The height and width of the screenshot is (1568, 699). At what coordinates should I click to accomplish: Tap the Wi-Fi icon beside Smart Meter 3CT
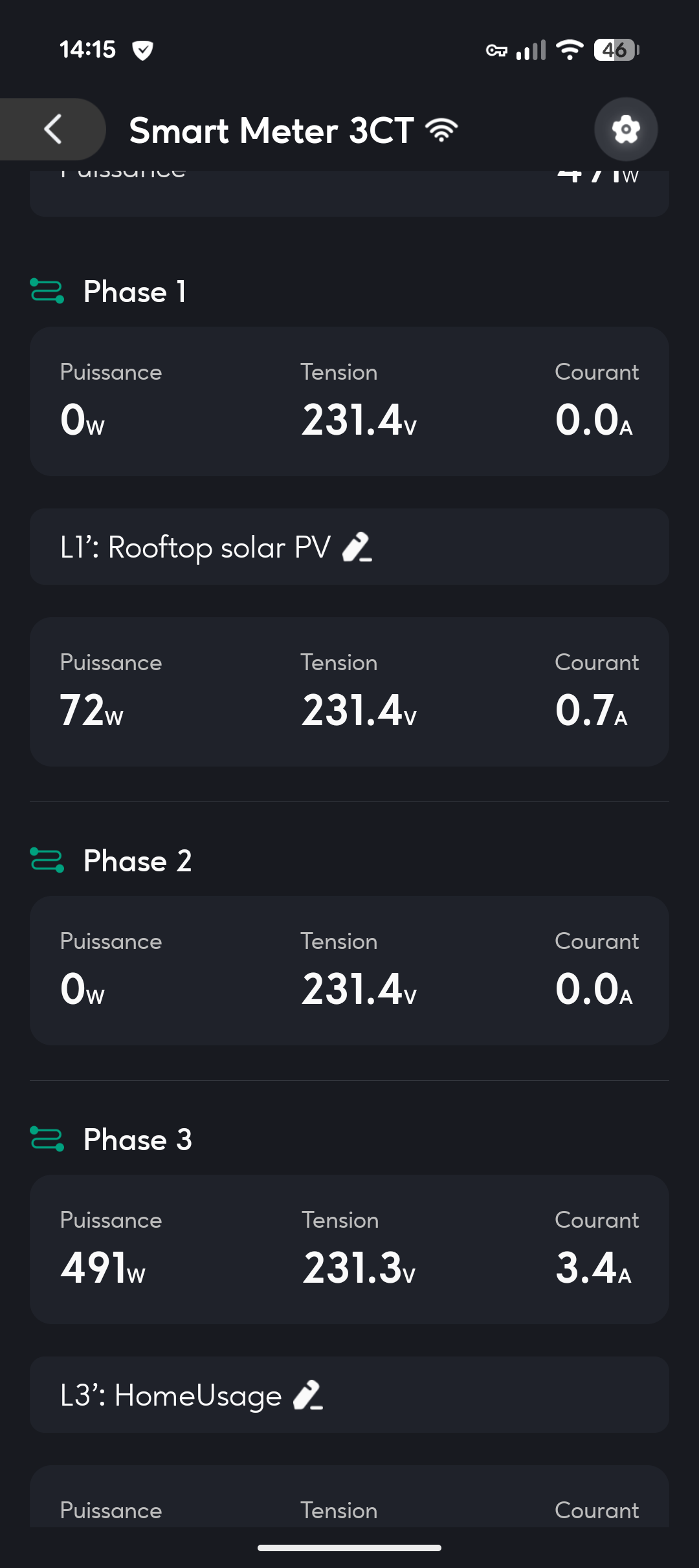(x=441, y=130)
